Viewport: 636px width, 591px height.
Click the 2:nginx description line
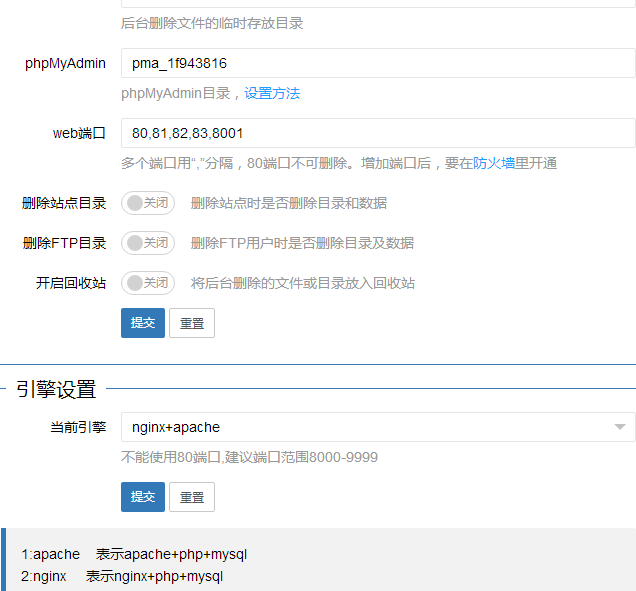[x=122, y=576]
